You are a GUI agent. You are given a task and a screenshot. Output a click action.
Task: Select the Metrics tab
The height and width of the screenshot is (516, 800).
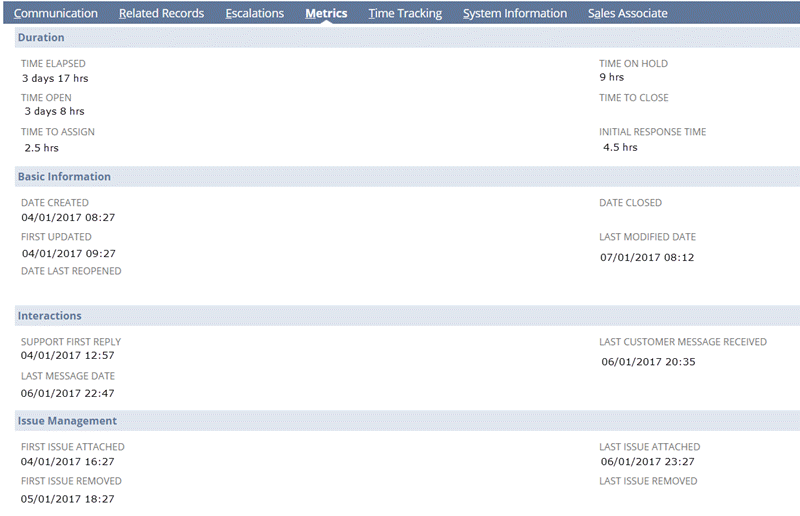click(326, 13)
